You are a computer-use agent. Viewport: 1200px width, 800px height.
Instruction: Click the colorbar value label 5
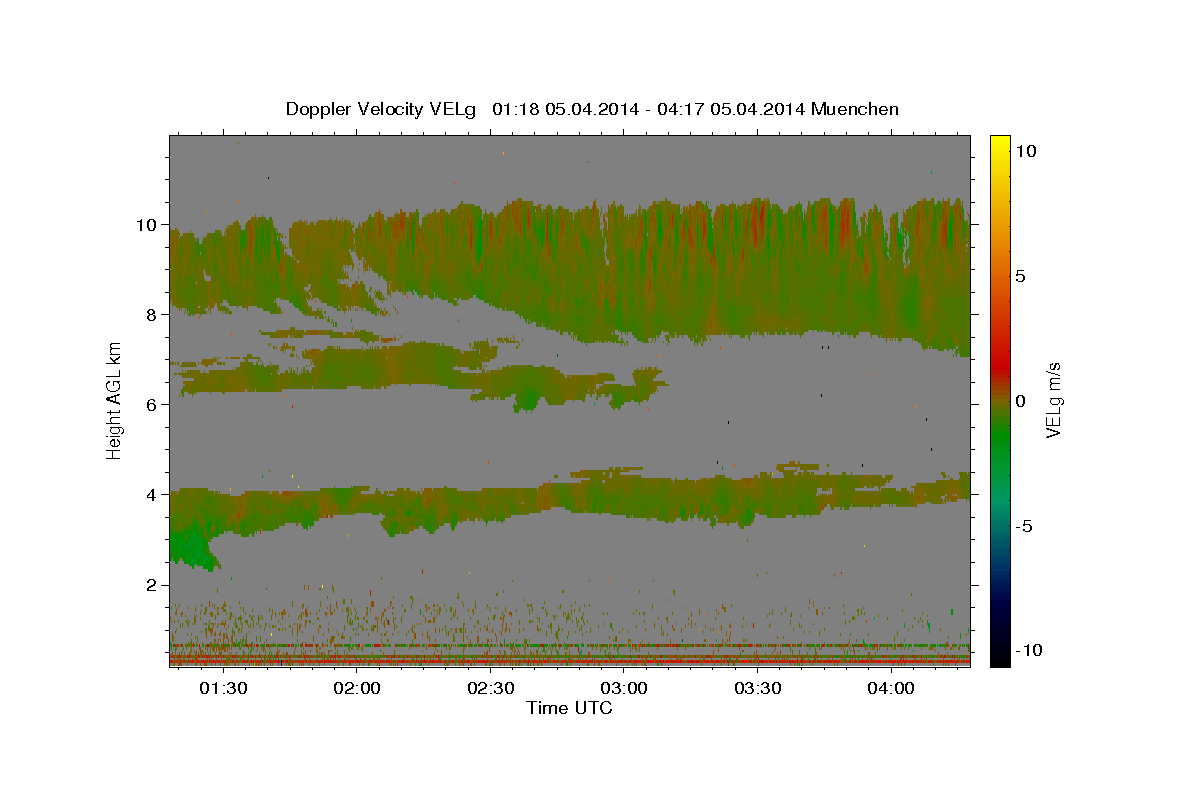(x=1020, y=276)
